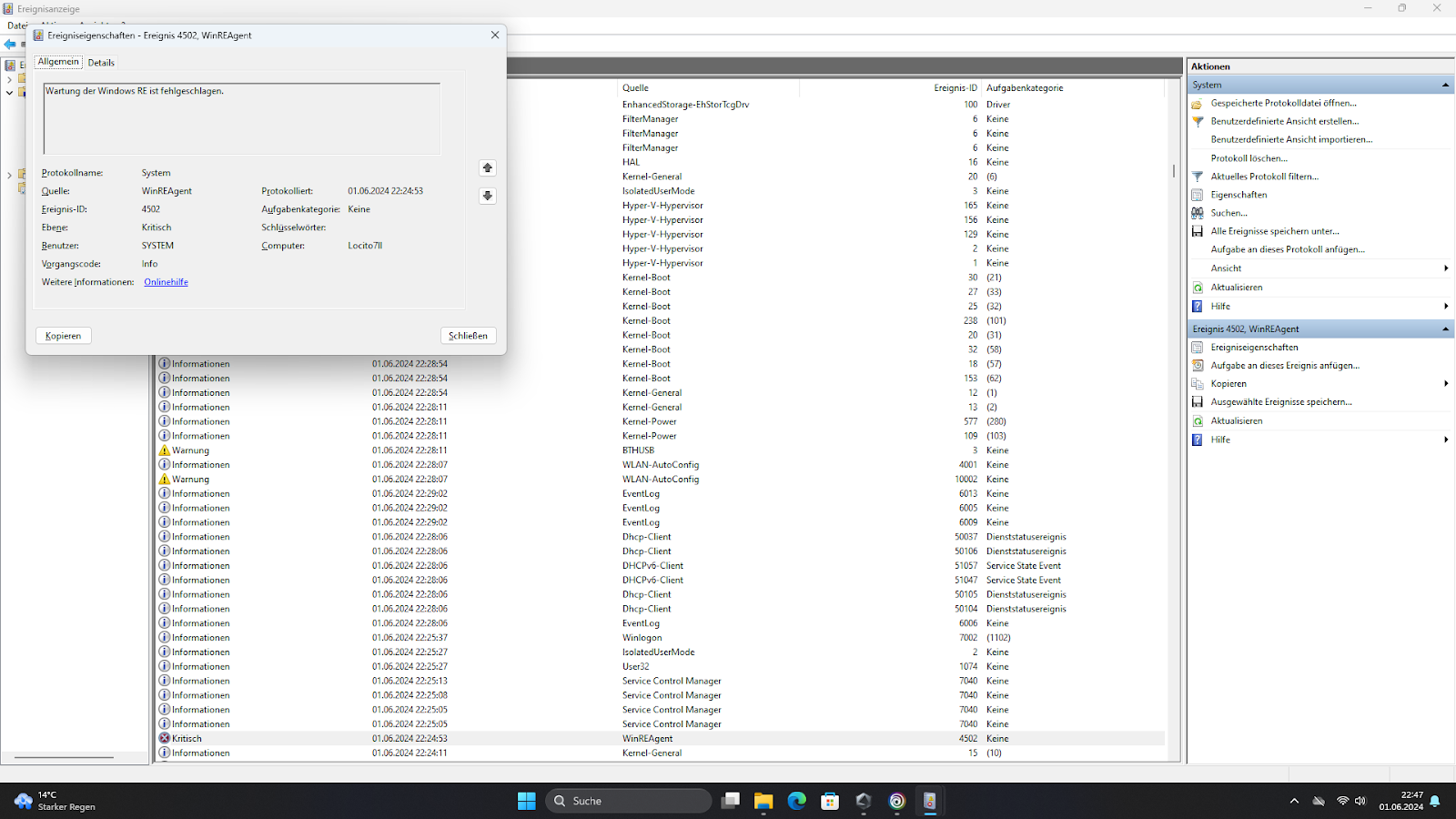Click the Ereigniseigenschaften icon in Actions
Screen dimensions: 1456x819
[x=1198, y=348]
